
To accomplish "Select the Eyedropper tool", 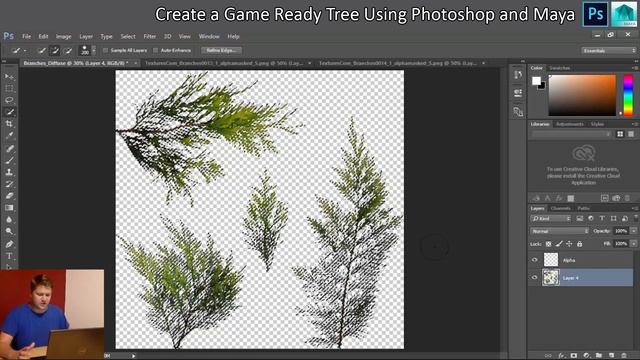I will (9, 136).
